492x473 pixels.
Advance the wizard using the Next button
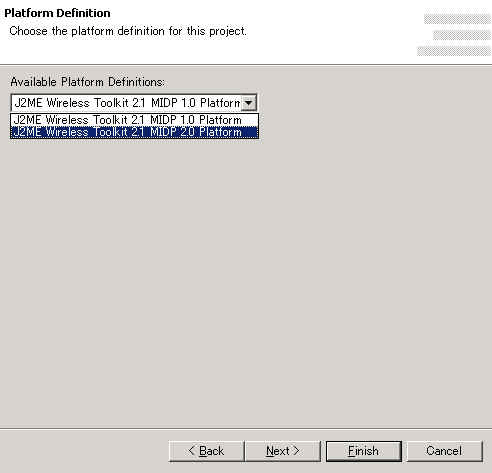coord(282,451)
